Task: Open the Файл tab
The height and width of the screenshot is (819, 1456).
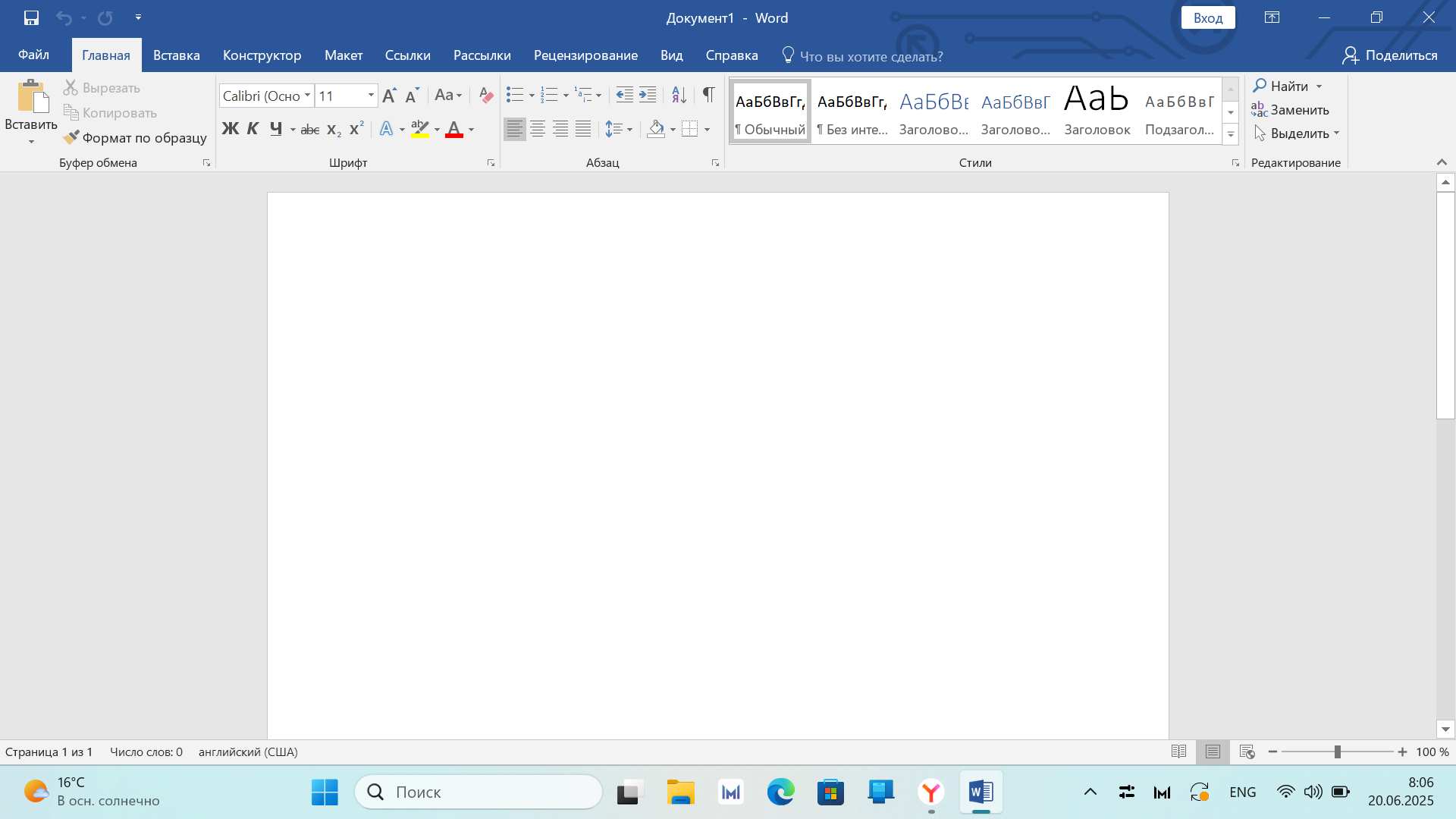Action: click(x=34, y=55)
